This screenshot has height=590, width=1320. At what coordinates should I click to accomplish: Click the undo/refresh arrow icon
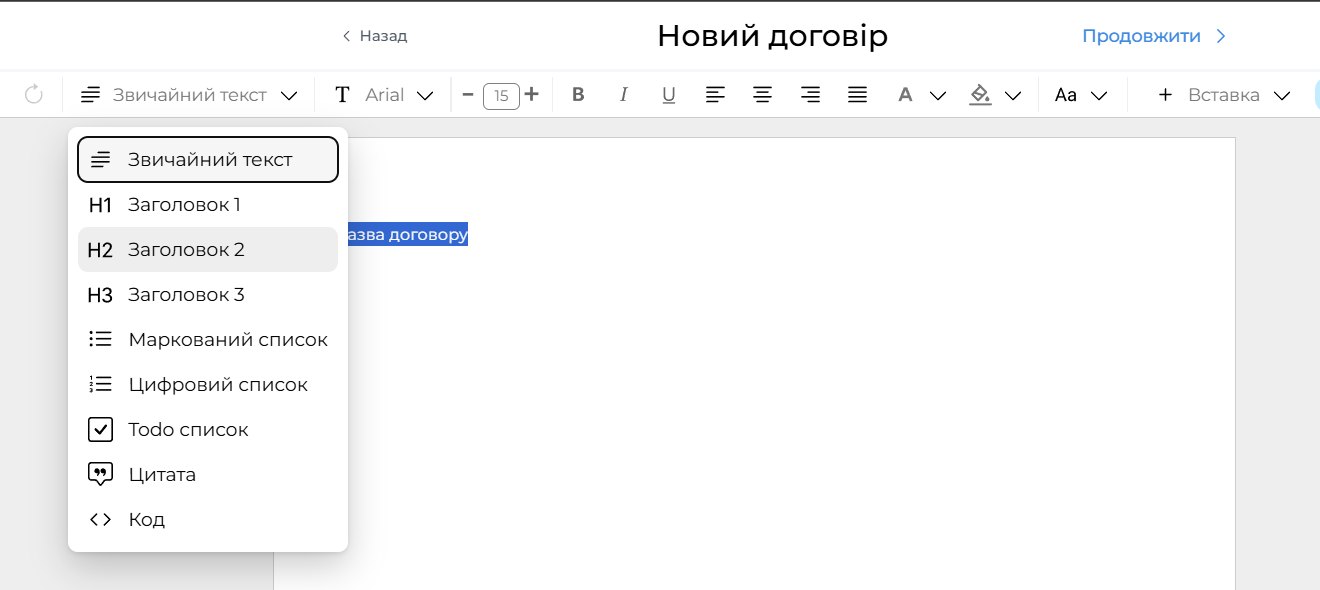33,95
